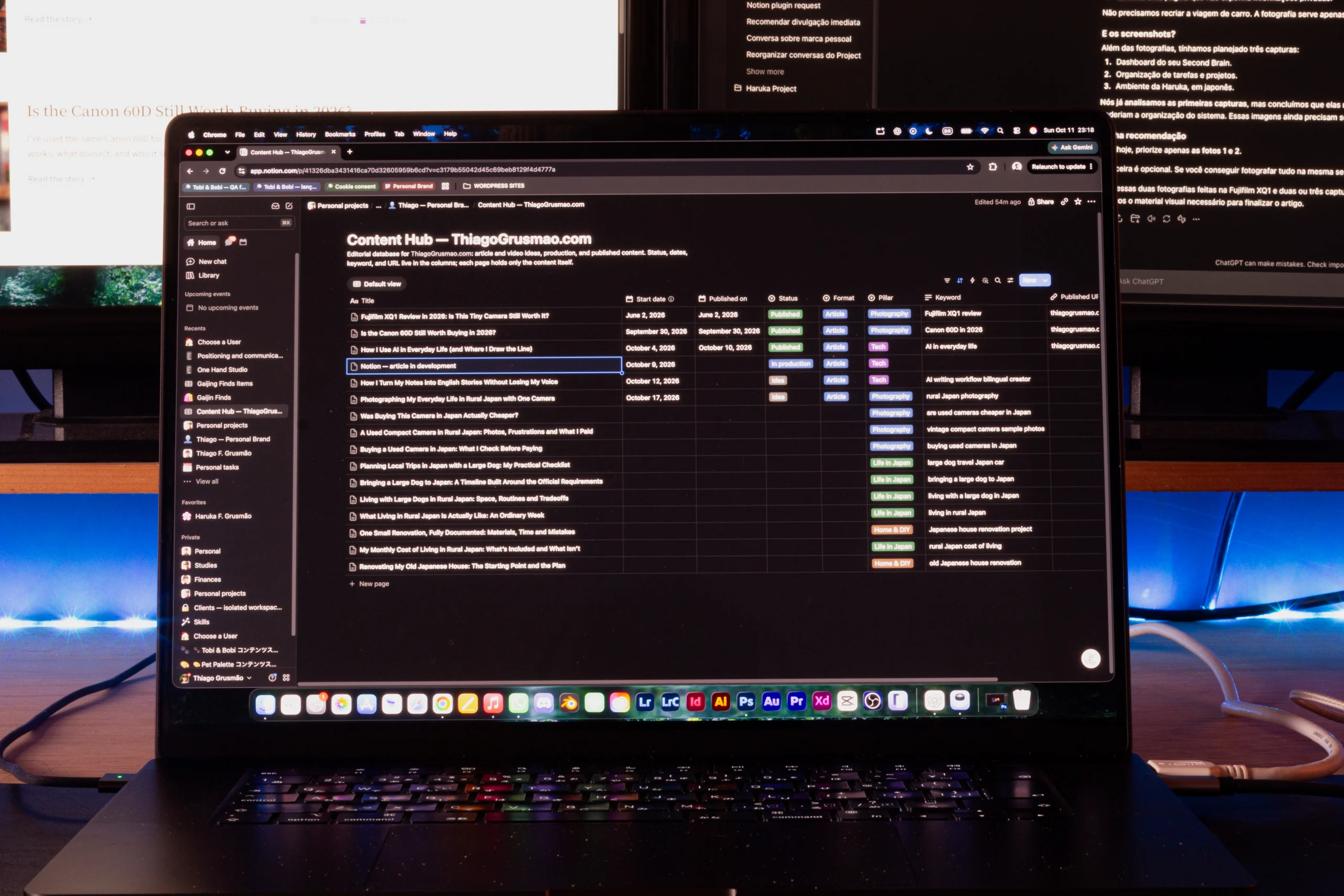Open Haruka Project in ChatGPT sidebar
Image resolution: width=1344 pixels, height=896 pixels.
(765, 89)
